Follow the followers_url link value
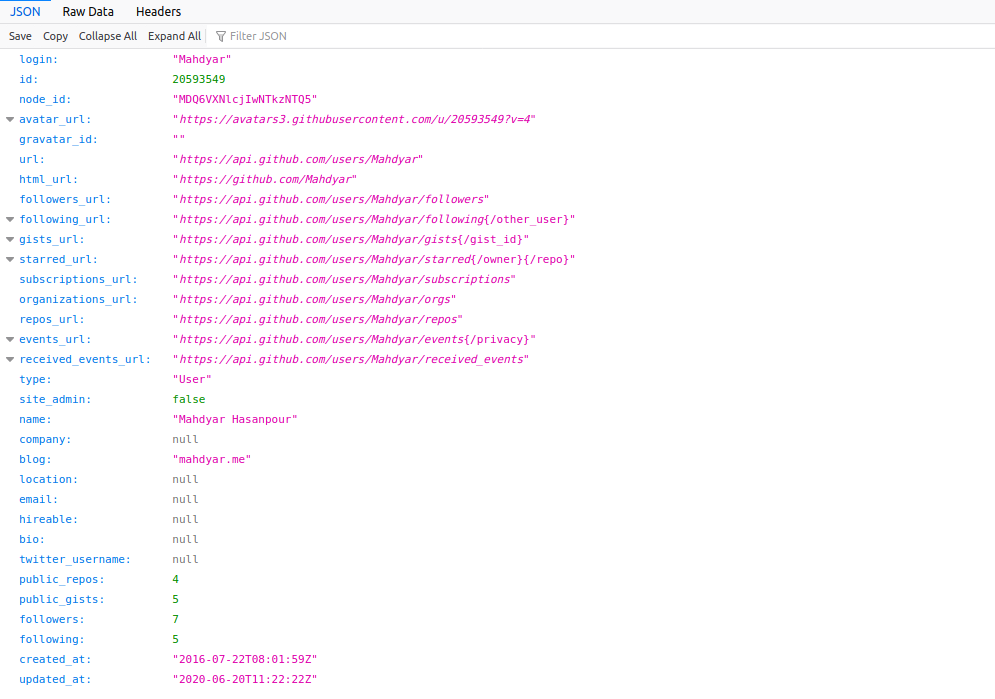 tap(331, 199)
